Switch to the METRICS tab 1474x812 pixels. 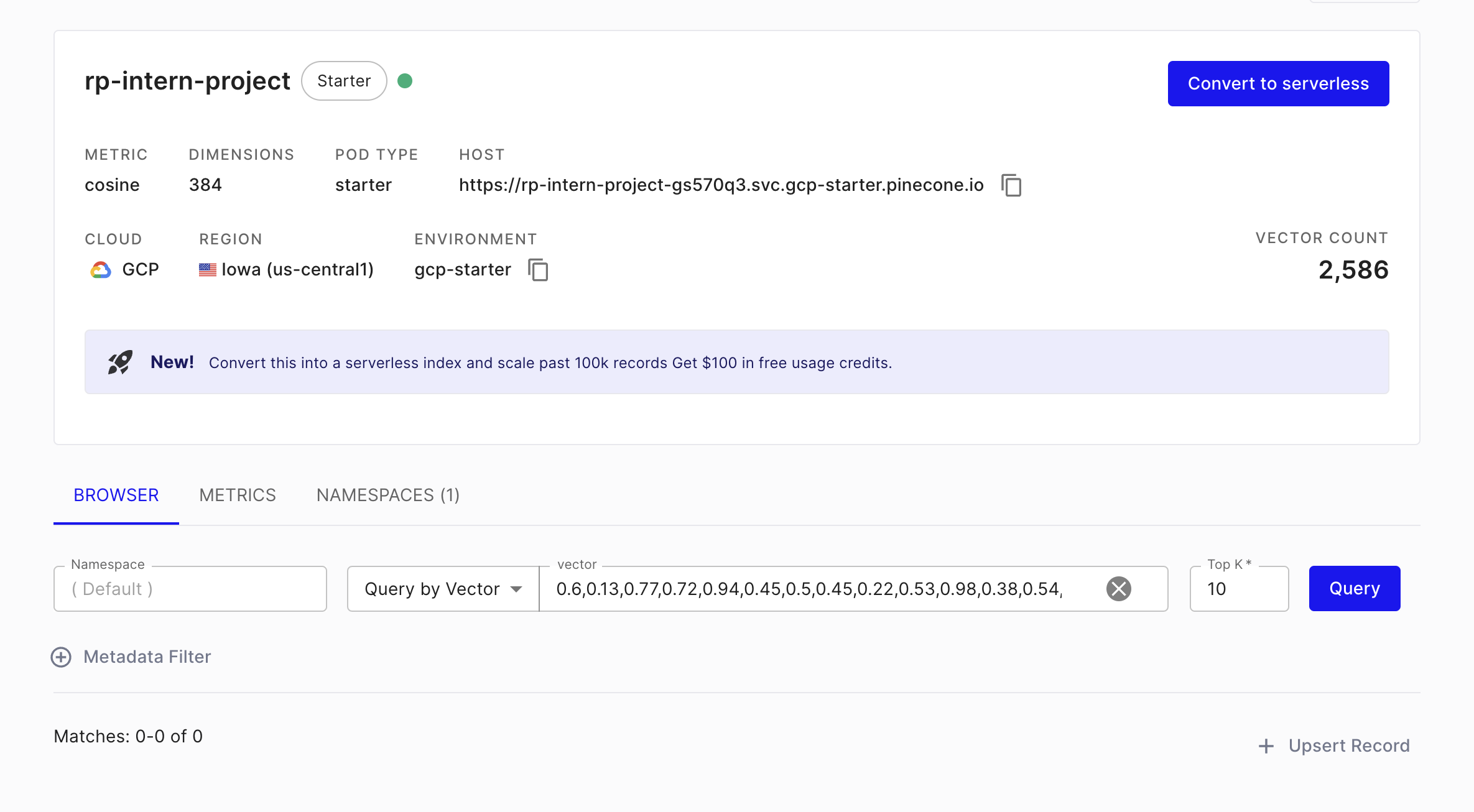[x=238, y=495]
